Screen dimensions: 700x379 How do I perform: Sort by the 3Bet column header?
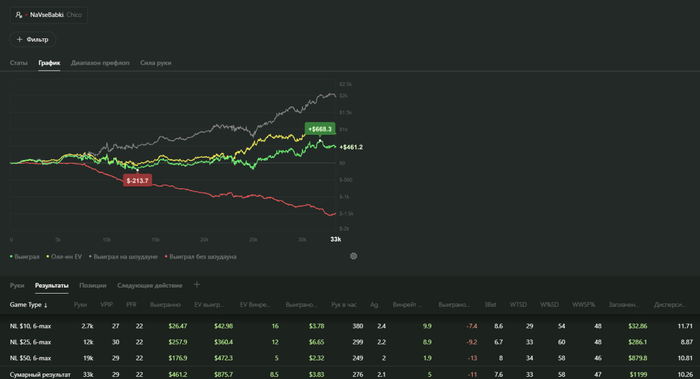point(490,305)
